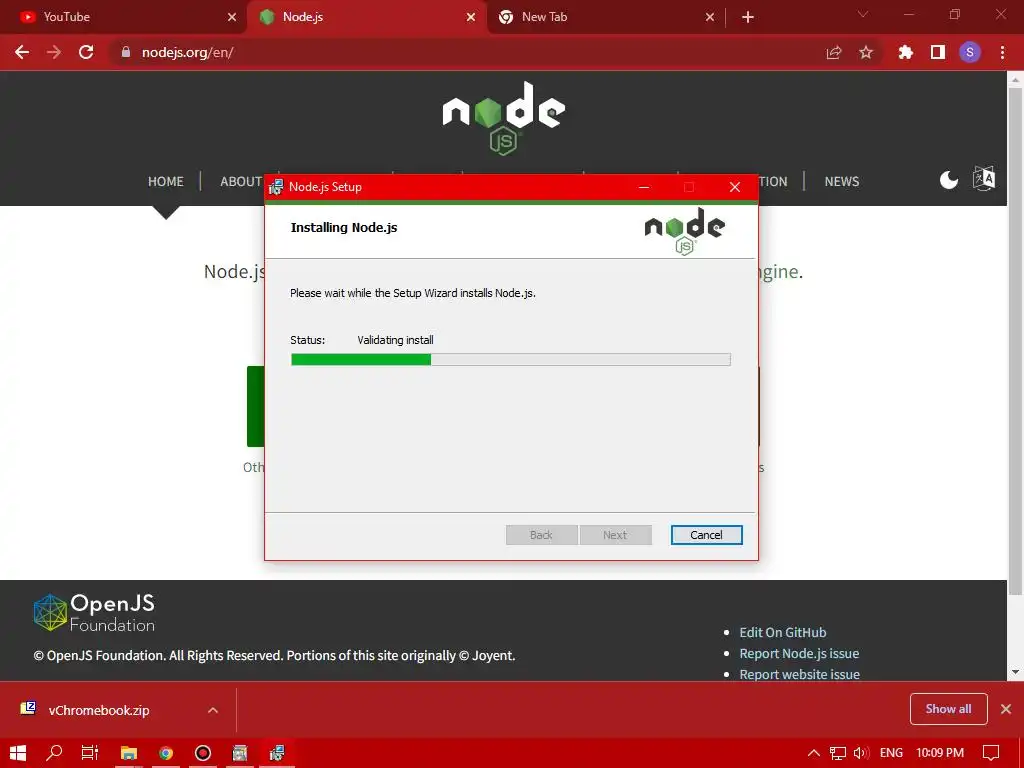Go back in Chrome browser
Screen dimensions: 1024x768
pyautogui.click(x=22, y=52)
